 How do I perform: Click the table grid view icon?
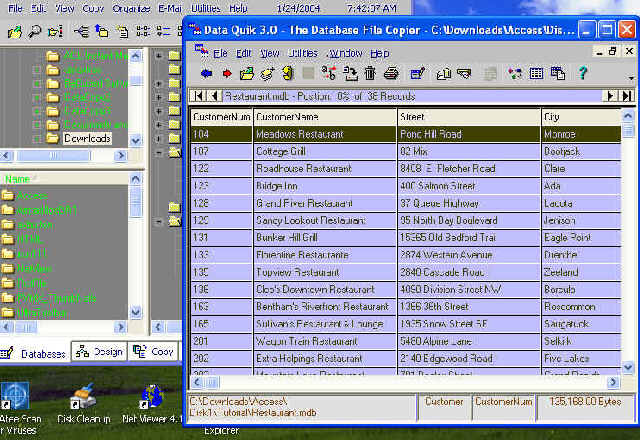536,74
